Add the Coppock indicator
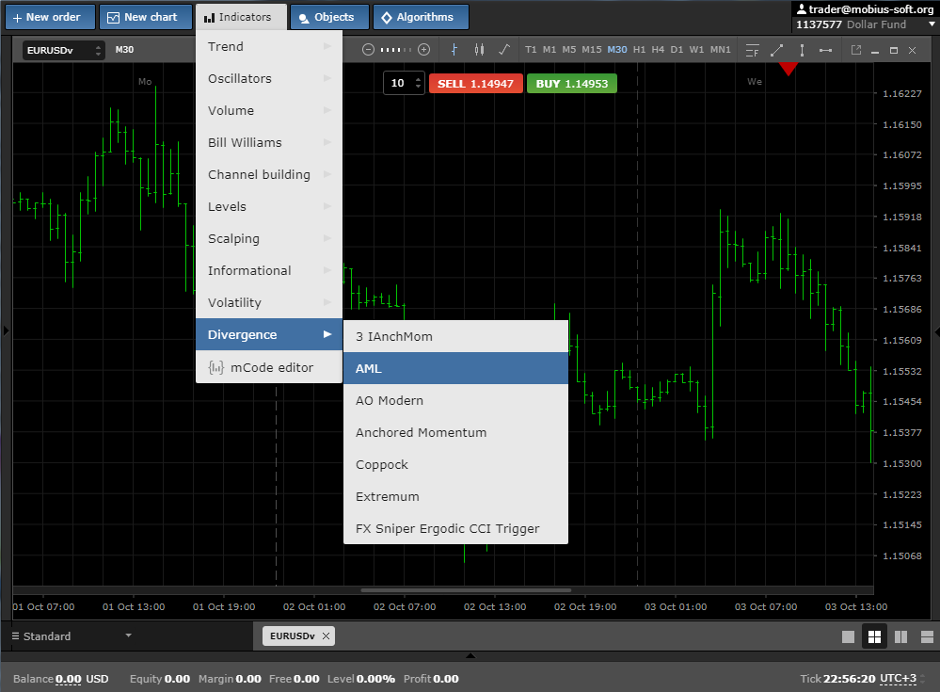Image resolution: width=940 pixels, height=692 pixels. click(x=456, y=465)
